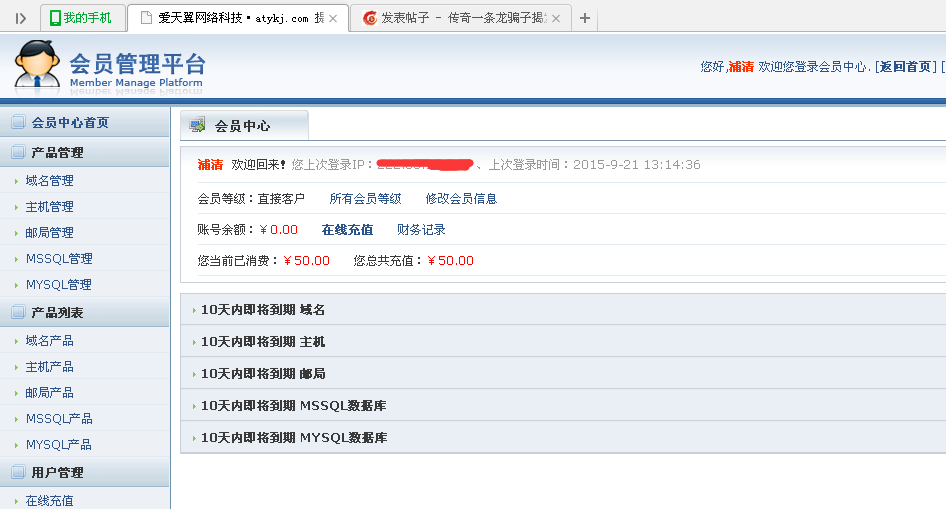
Task: Close the 发表帖子 browser tab
Action: [558, 18]
